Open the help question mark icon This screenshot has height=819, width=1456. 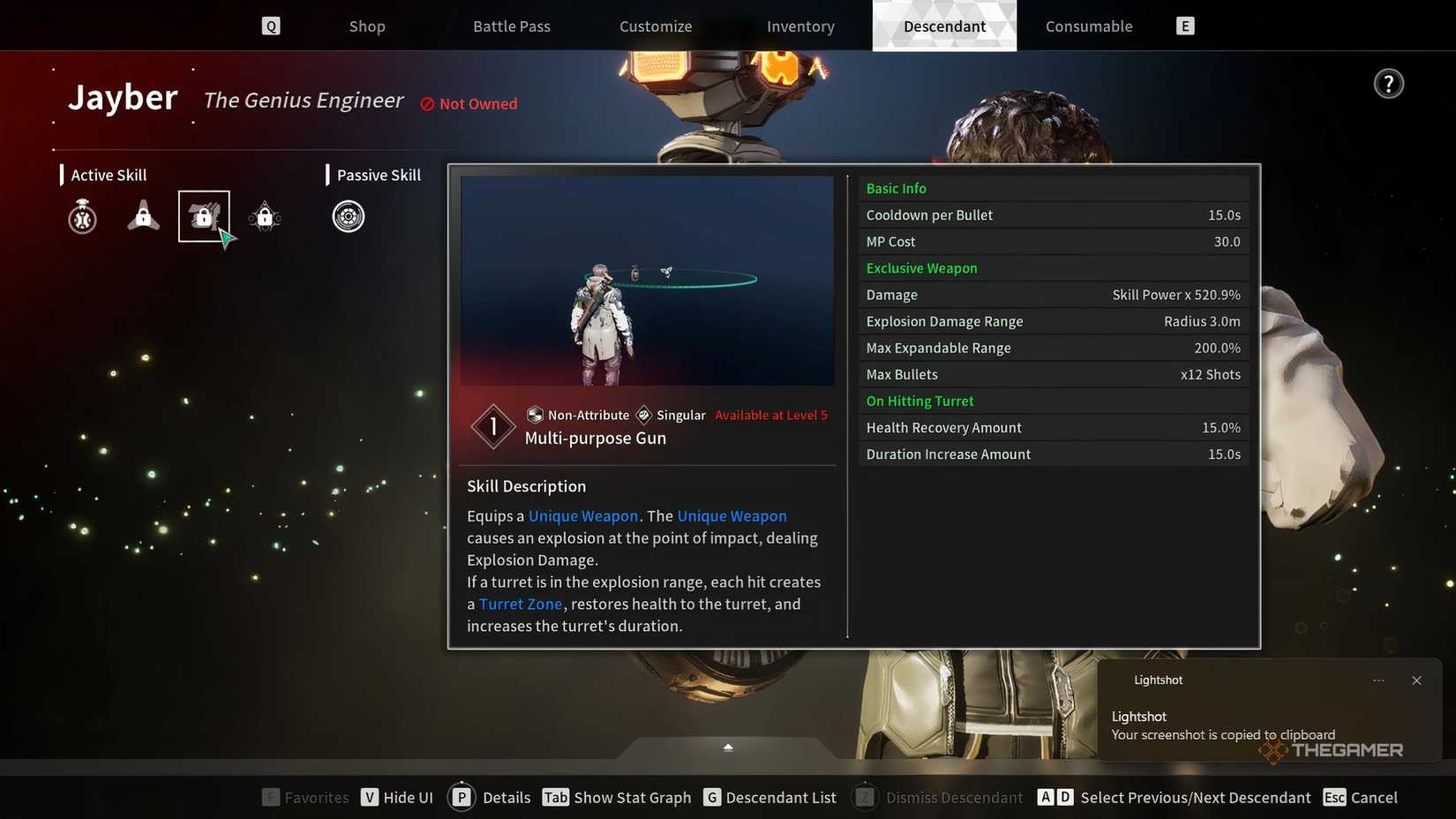(x=1388, y=84)
